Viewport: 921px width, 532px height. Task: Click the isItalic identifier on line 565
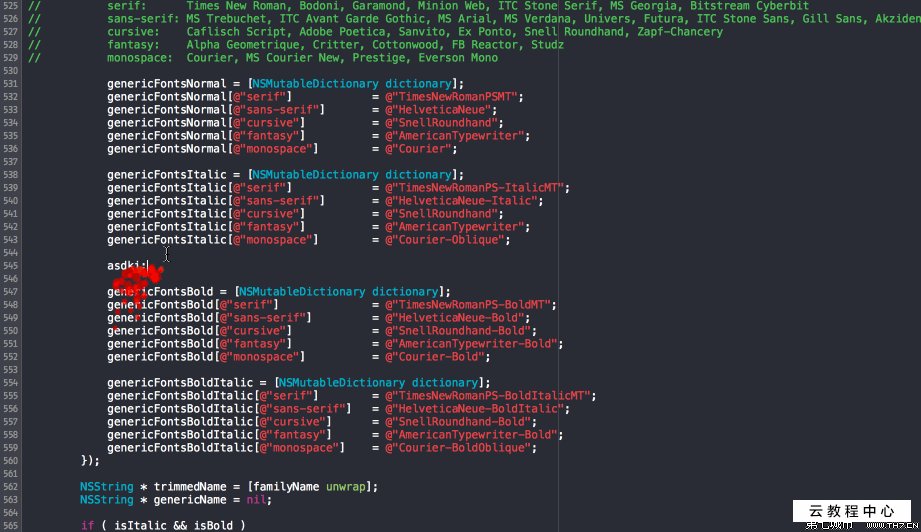point(140,525)
